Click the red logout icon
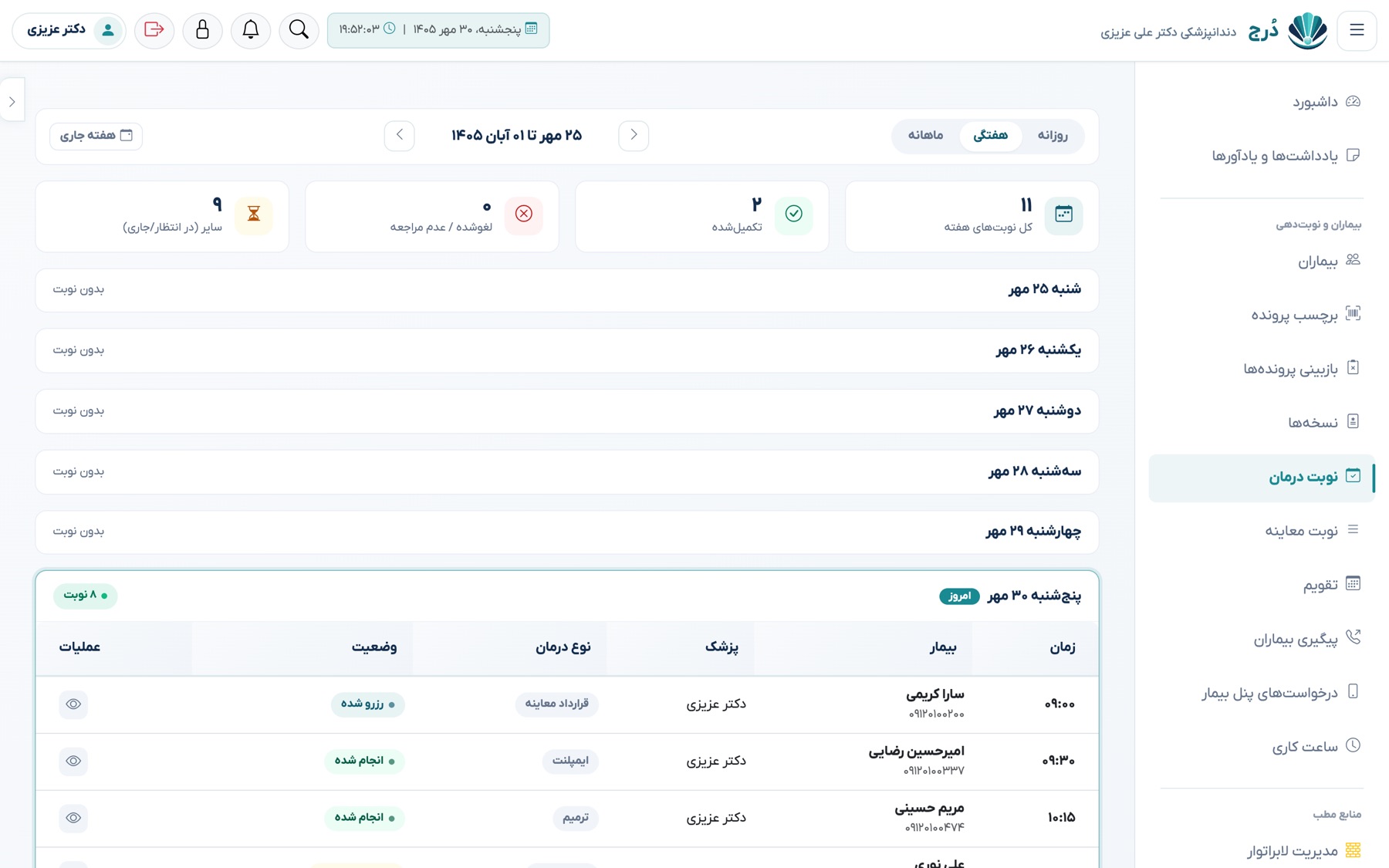Viewport: 1389px width, 868px height. coord(154,30)
